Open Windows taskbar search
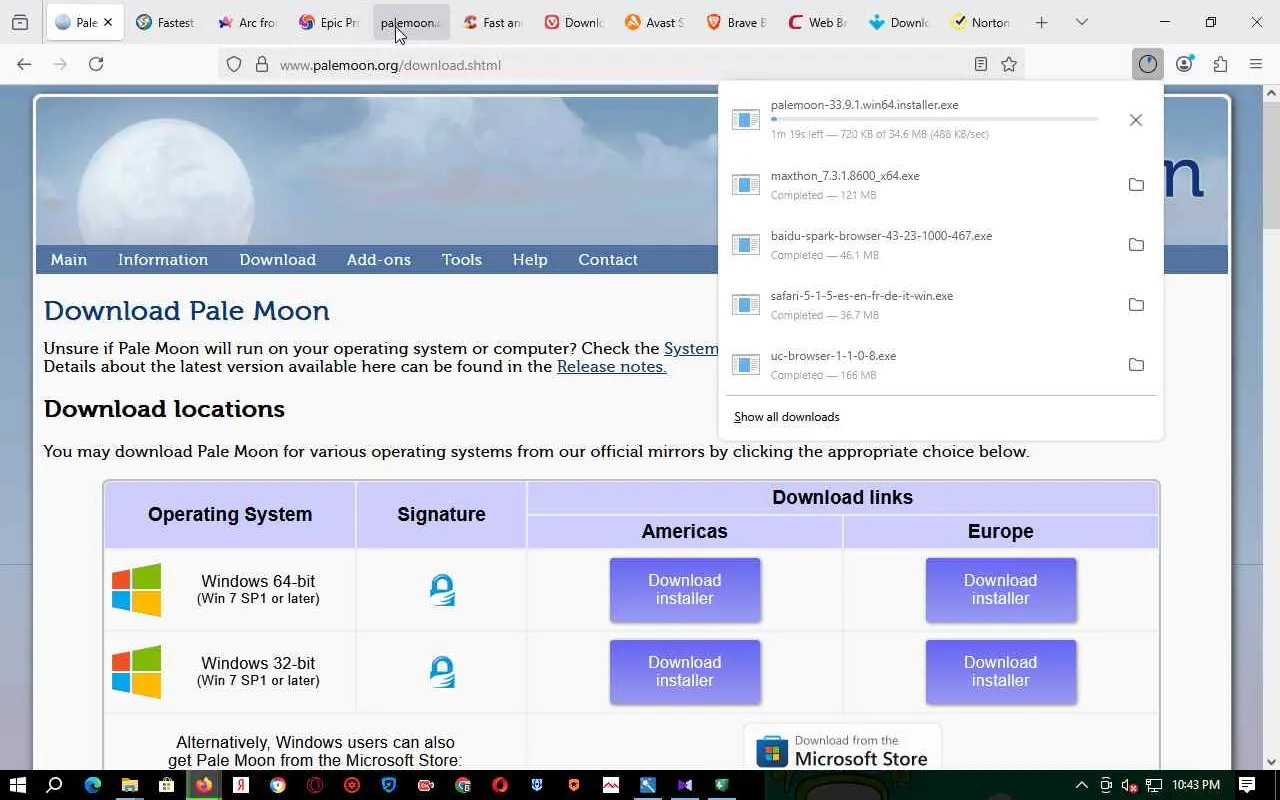The width and height of the screenshot is (1280, 800). (x=55, y=785)
